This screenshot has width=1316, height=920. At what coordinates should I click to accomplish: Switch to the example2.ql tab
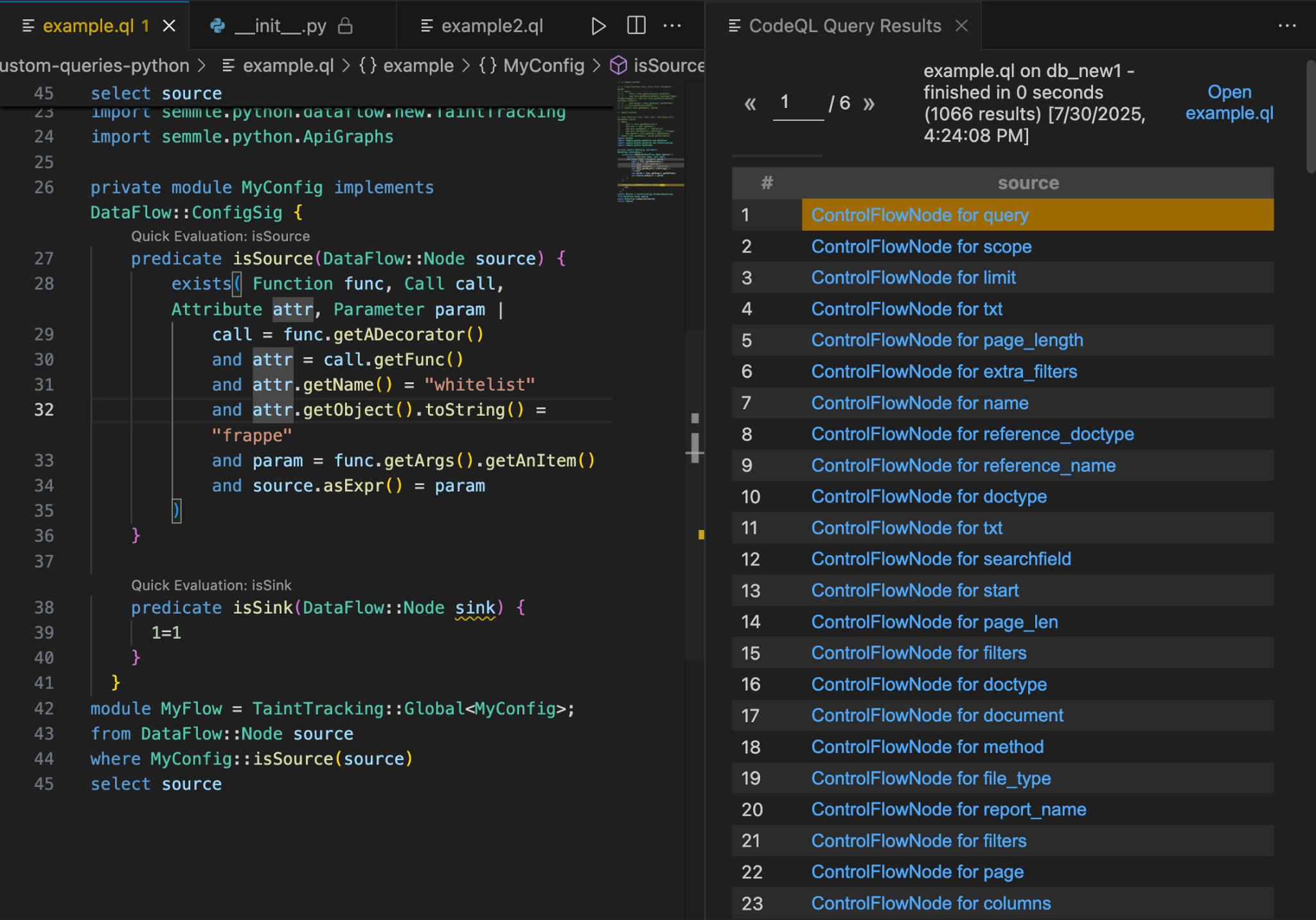pos(492,26)
